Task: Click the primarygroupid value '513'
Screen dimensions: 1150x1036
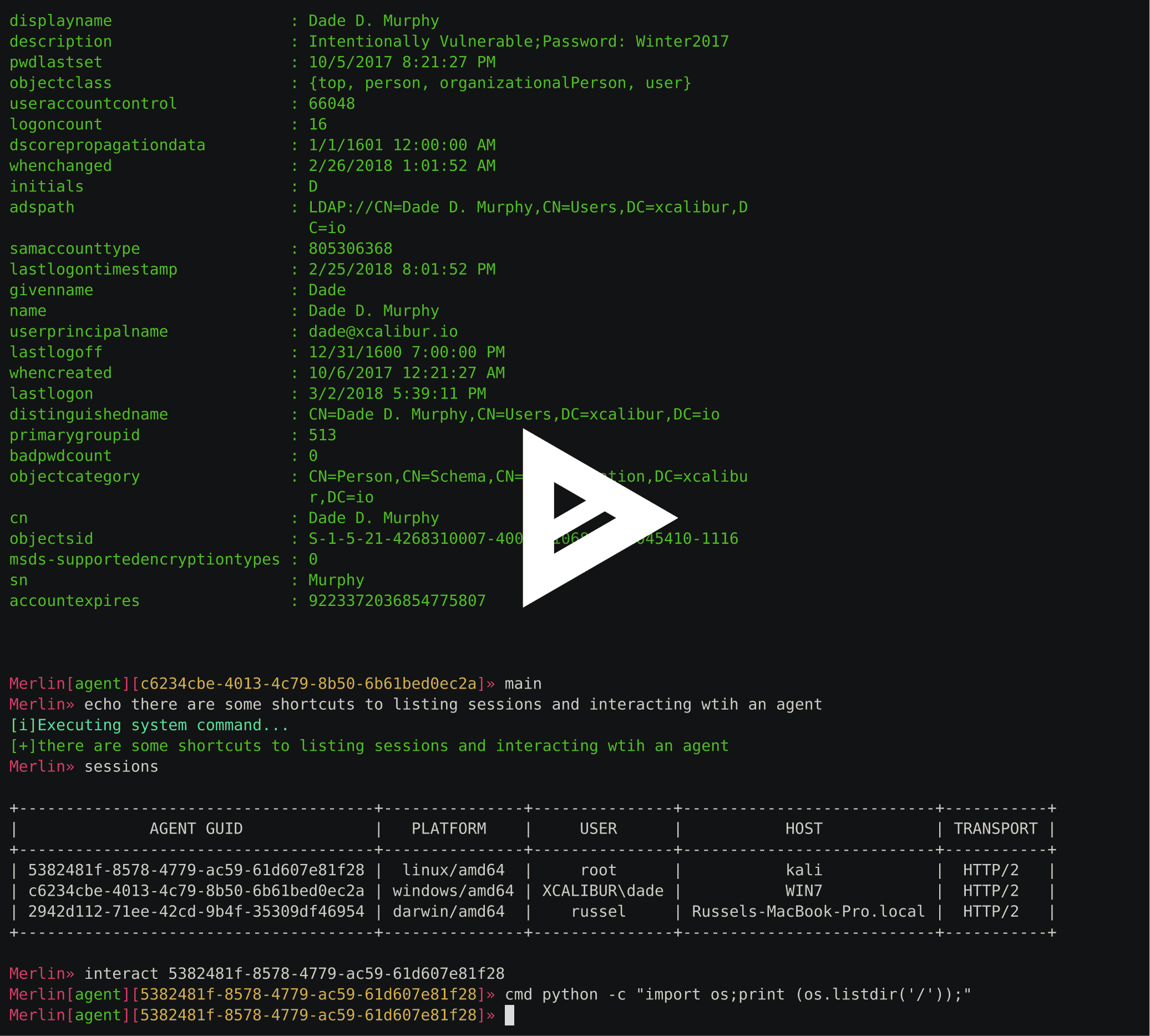Action: pyautogui.click(x=323, y=435)
